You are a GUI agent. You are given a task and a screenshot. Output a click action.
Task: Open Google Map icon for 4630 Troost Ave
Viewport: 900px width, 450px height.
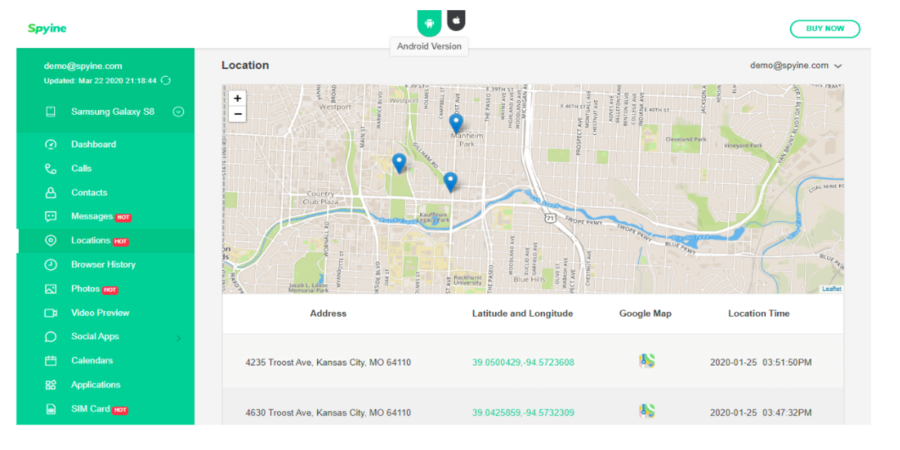647,411
